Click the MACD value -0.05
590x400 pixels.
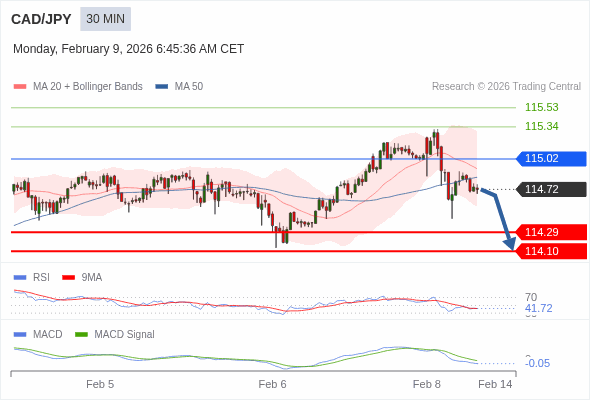tap(537, 363)
